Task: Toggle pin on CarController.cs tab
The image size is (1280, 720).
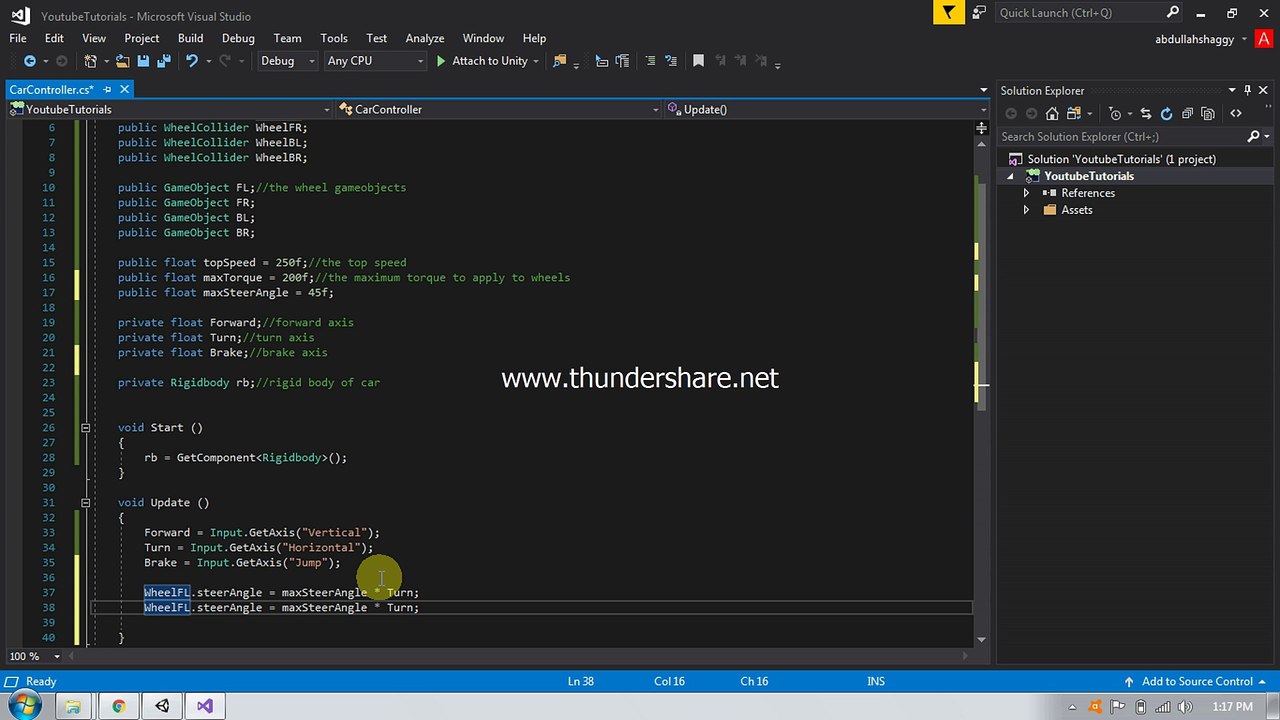Action: point(108,90)
